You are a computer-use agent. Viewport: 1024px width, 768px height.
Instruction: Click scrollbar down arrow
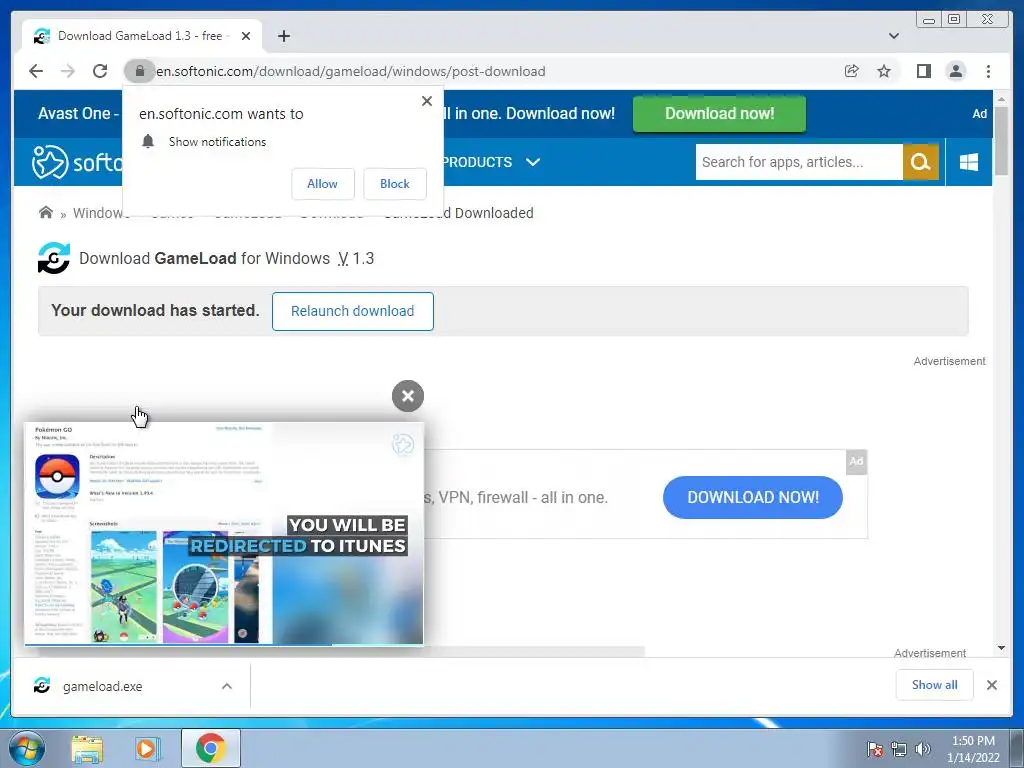tap(1001, 648)
